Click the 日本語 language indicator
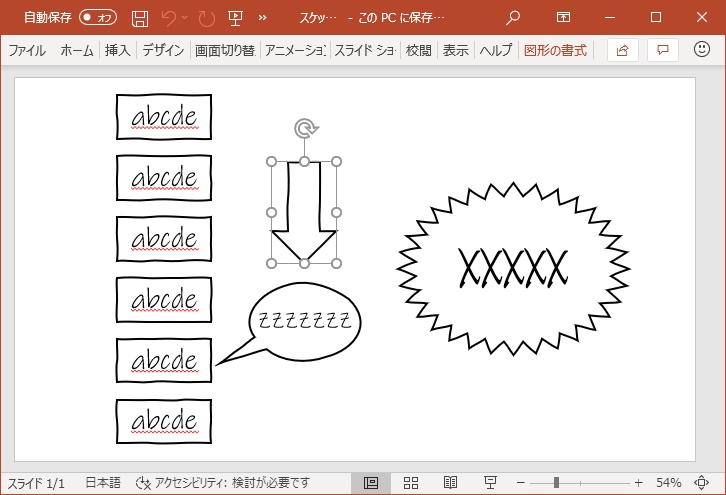726x495 pixels. 103,483
